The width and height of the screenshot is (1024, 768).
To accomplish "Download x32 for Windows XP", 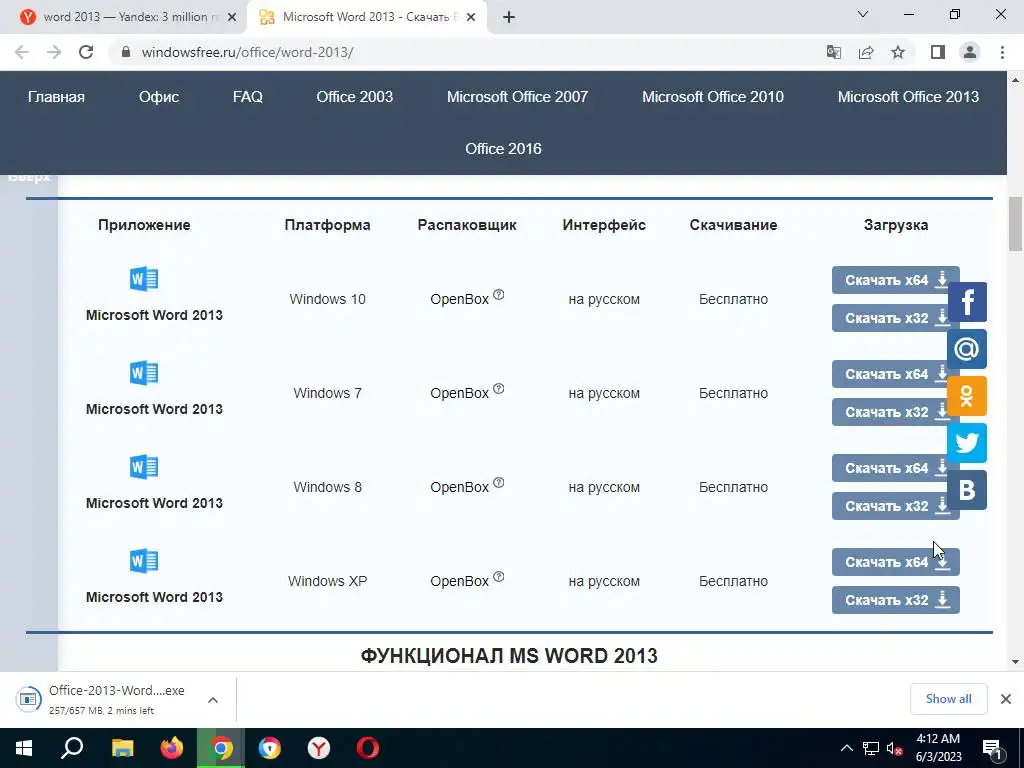I will click(895, 600).
